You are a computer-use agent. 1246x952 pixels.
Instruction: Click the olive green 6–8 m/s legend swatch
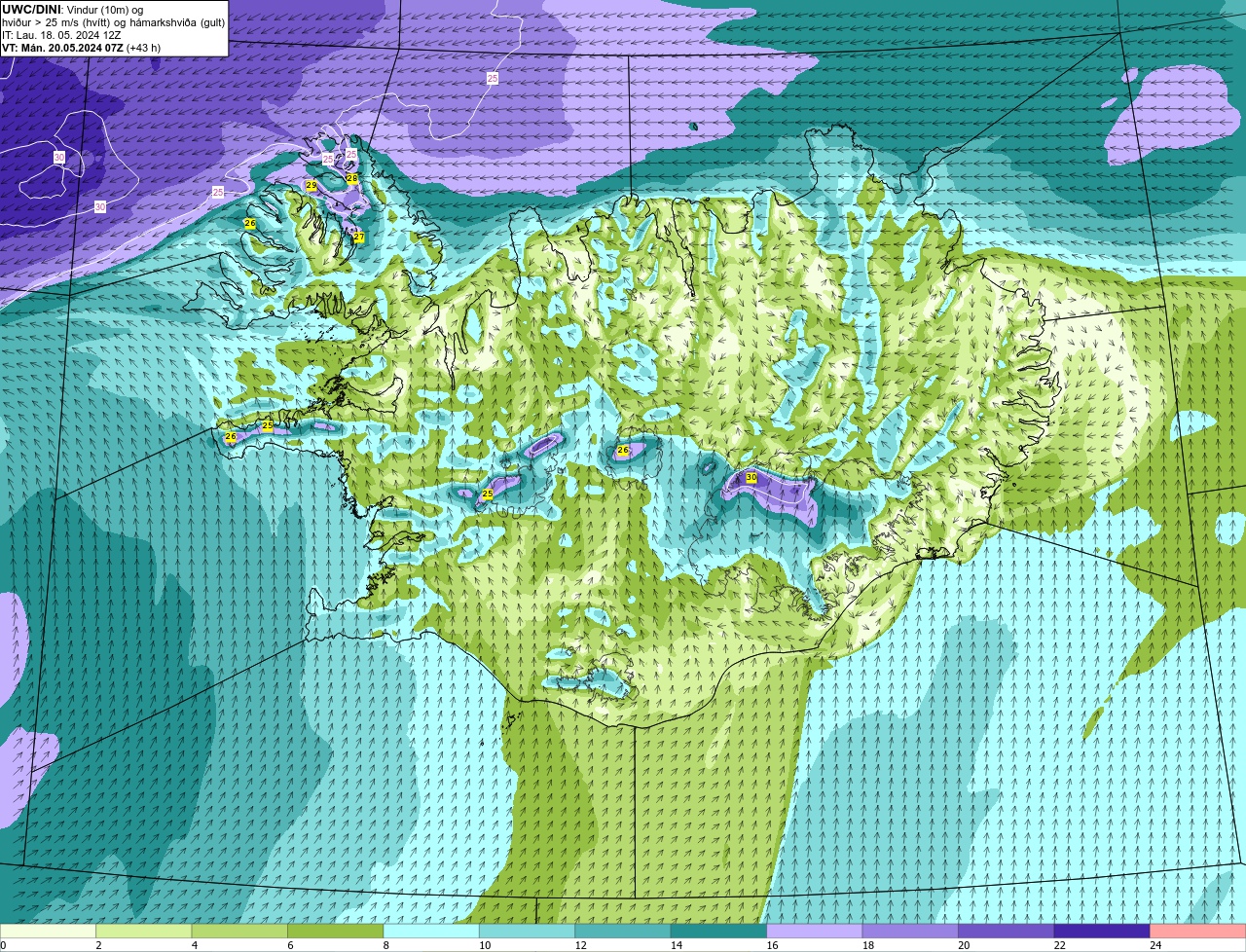[336, 932]
